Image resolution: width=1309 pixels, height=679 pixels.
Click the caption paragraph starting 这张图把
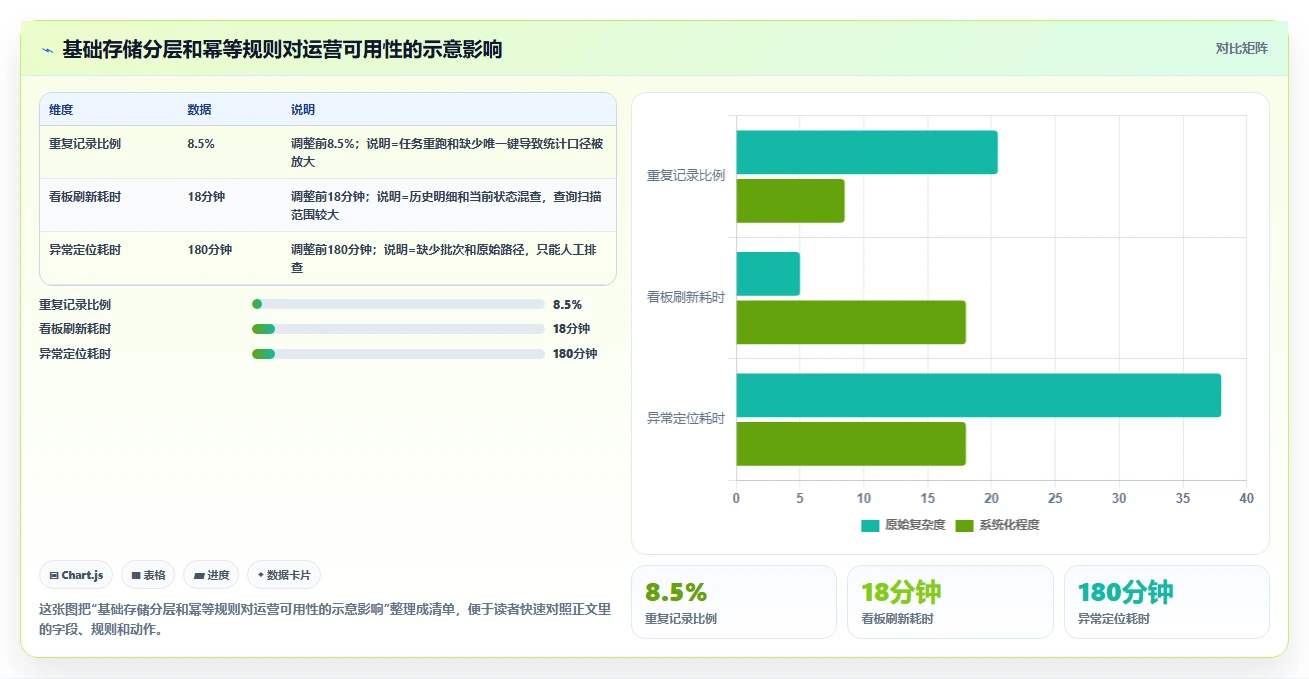(325, 619)
